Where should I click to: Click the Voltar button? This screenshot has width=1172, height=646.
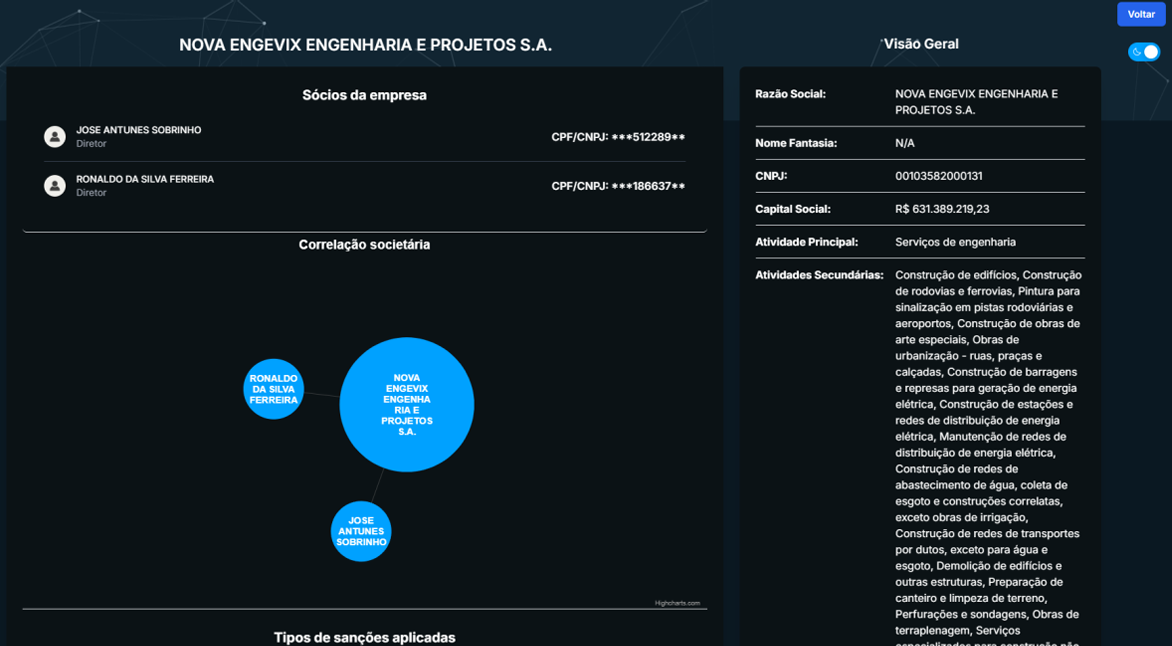point(1141,14)
